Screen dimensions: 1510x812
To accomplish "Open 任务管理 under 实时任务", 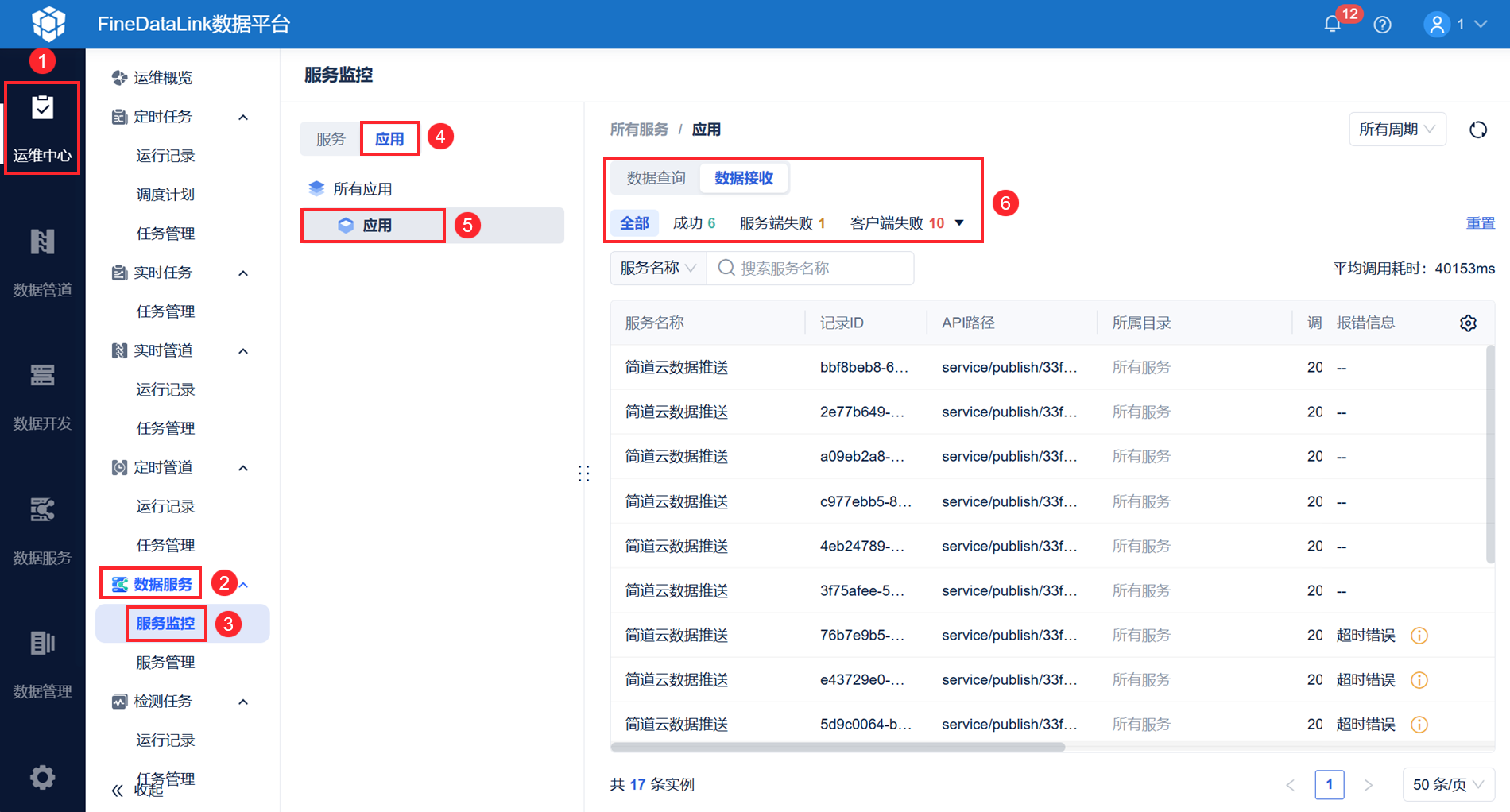I will coord(165,311).
